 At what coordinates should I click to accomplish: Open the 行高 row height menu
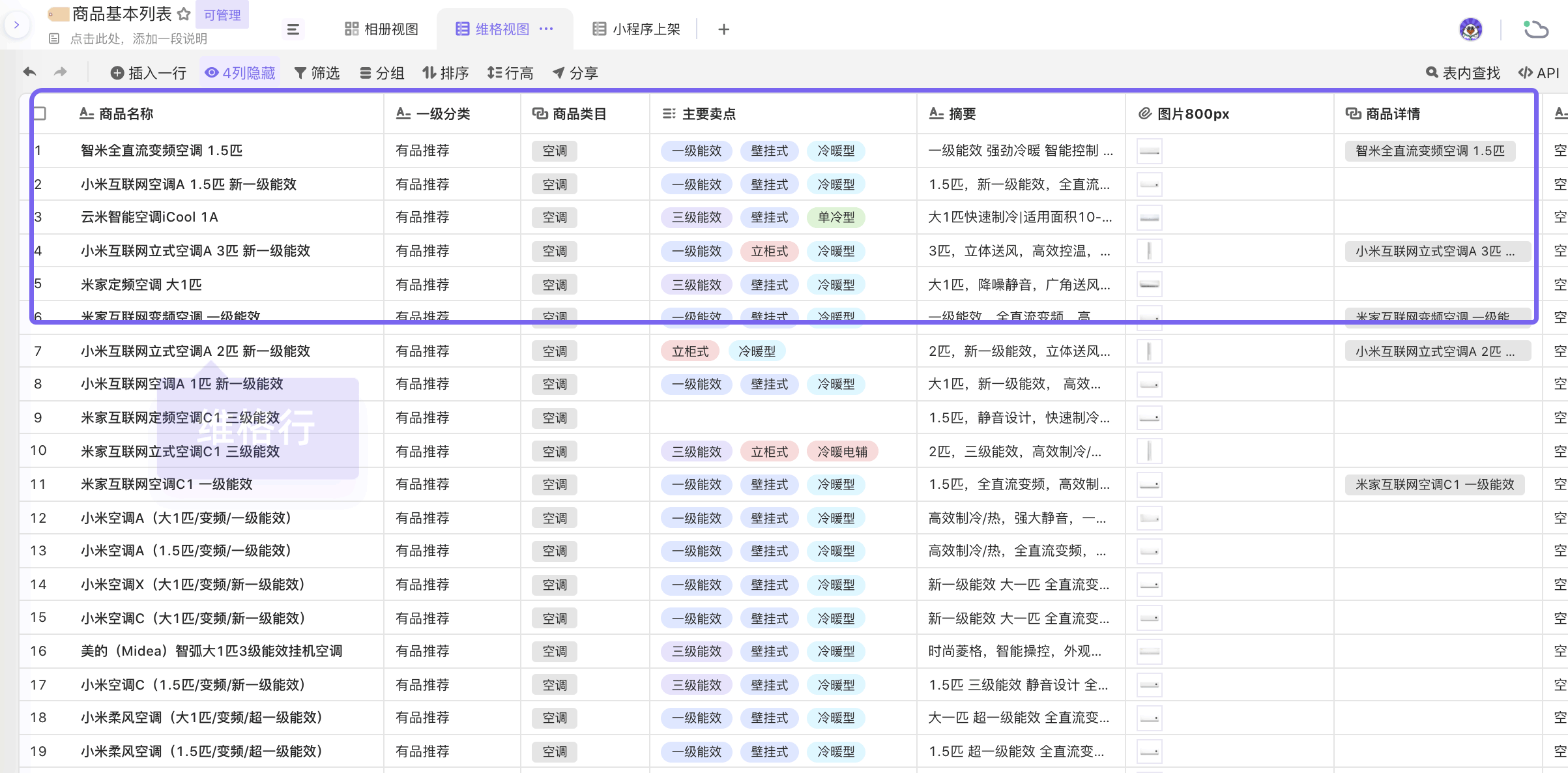coord(510,73)
